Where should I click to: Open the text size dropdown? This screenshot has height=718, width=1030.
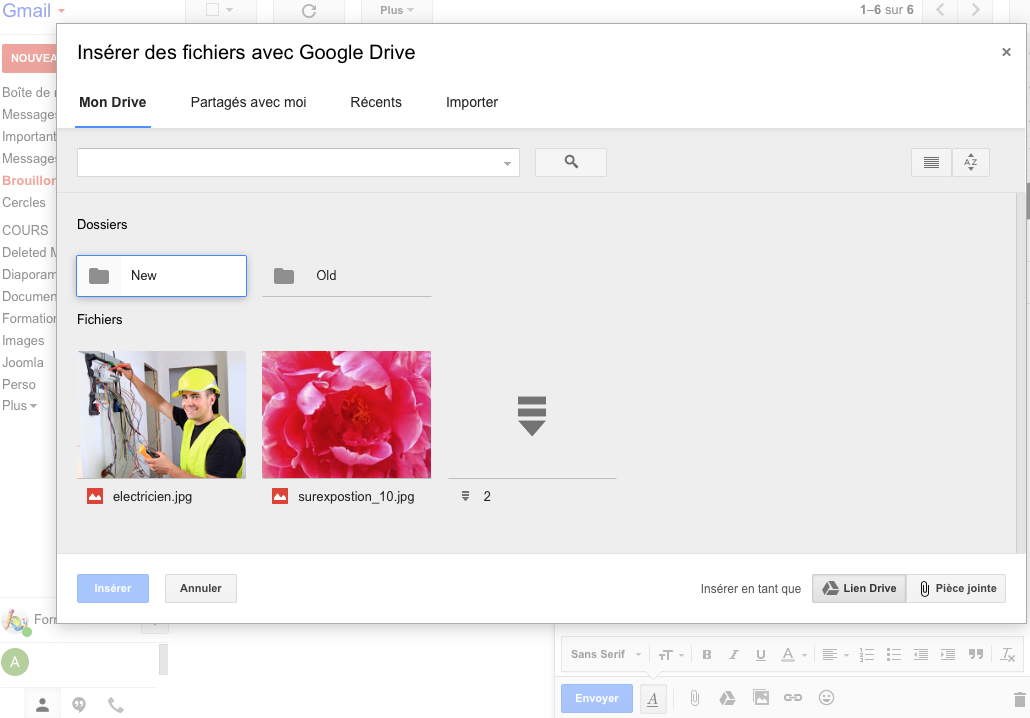coord(671,655)
